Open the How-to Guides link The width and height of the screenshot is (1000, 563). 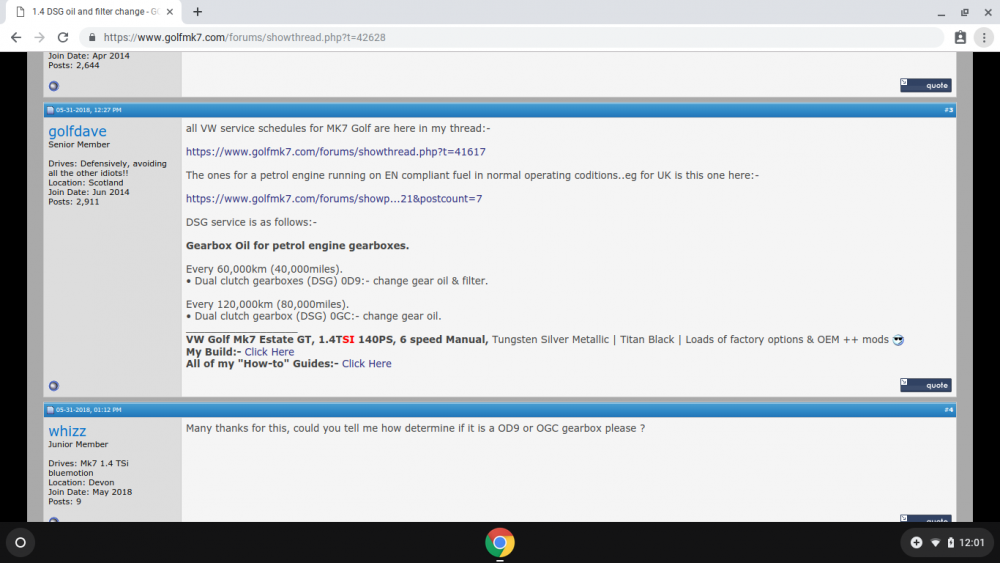click(x=367, y=363)
